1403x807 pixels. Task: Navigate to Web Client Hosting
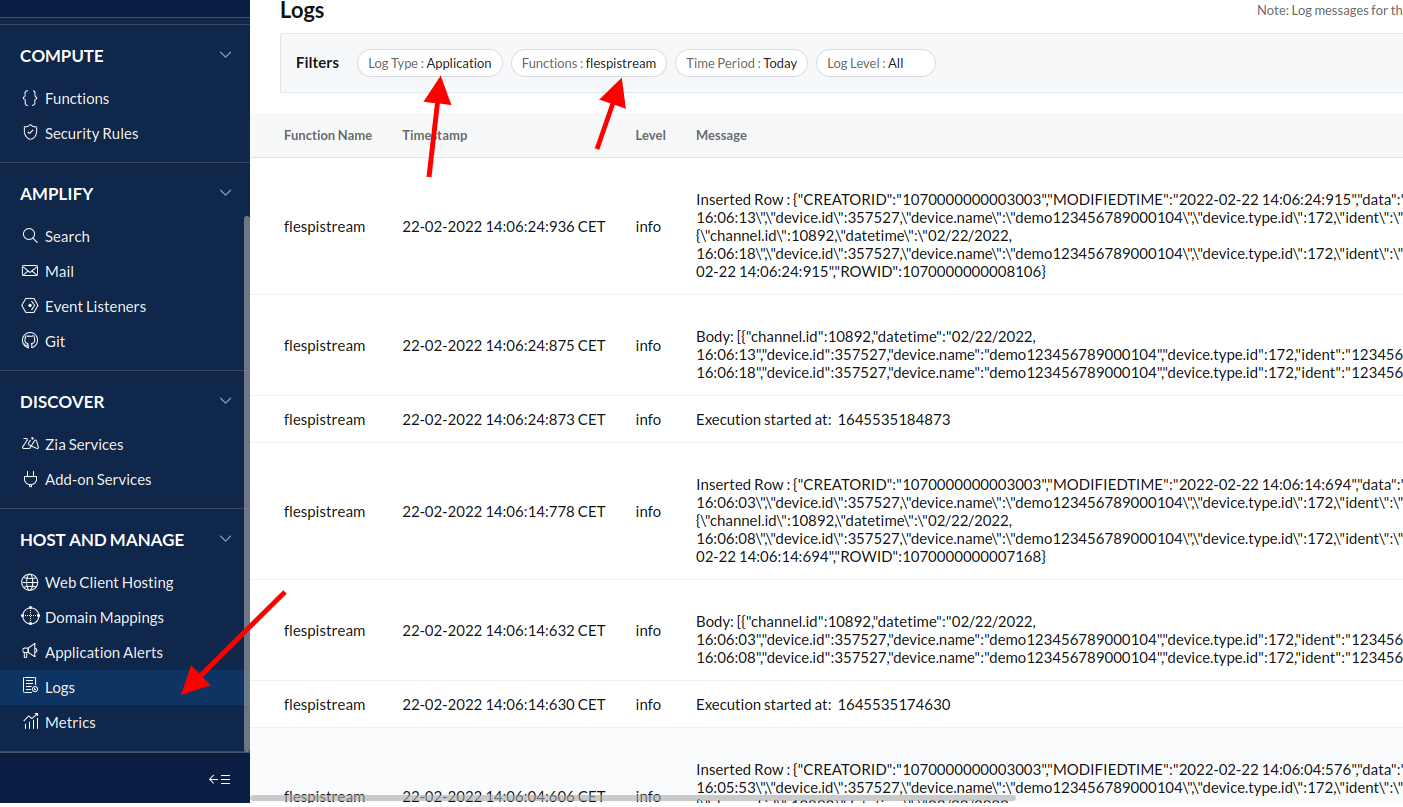[109, 582]
